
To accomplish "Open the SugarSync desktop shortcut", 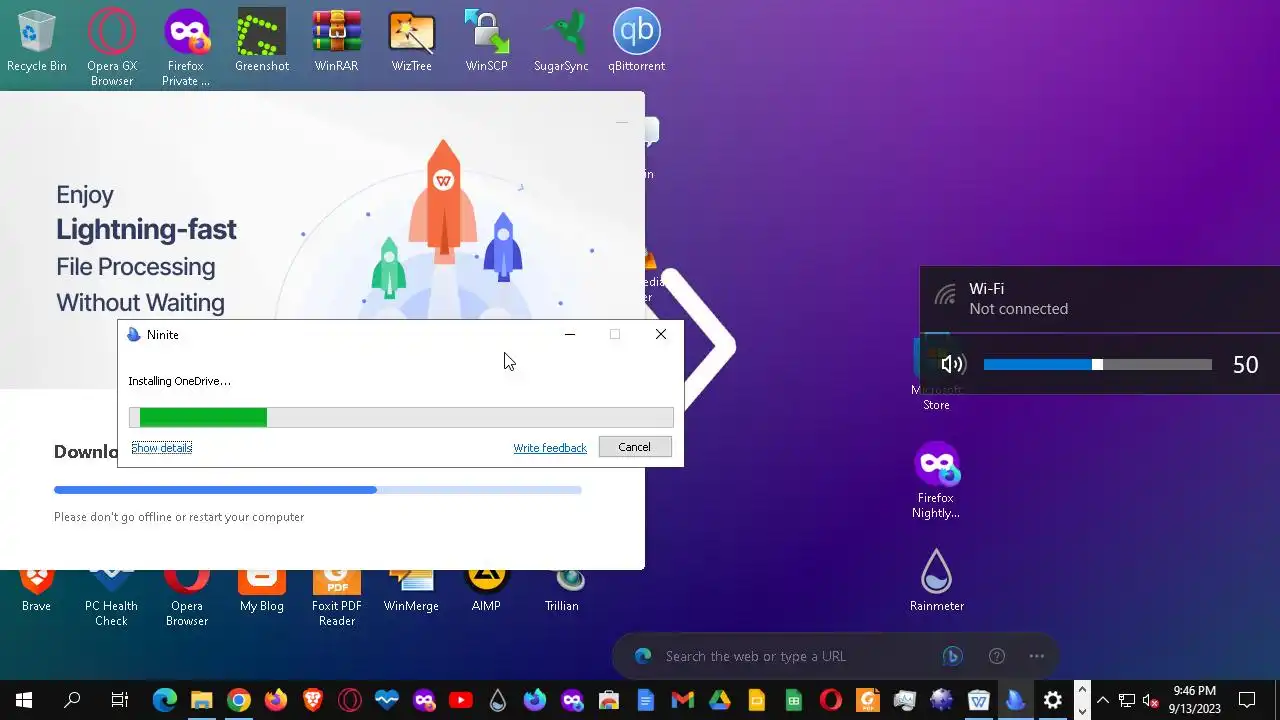I will tap(561, 42).
